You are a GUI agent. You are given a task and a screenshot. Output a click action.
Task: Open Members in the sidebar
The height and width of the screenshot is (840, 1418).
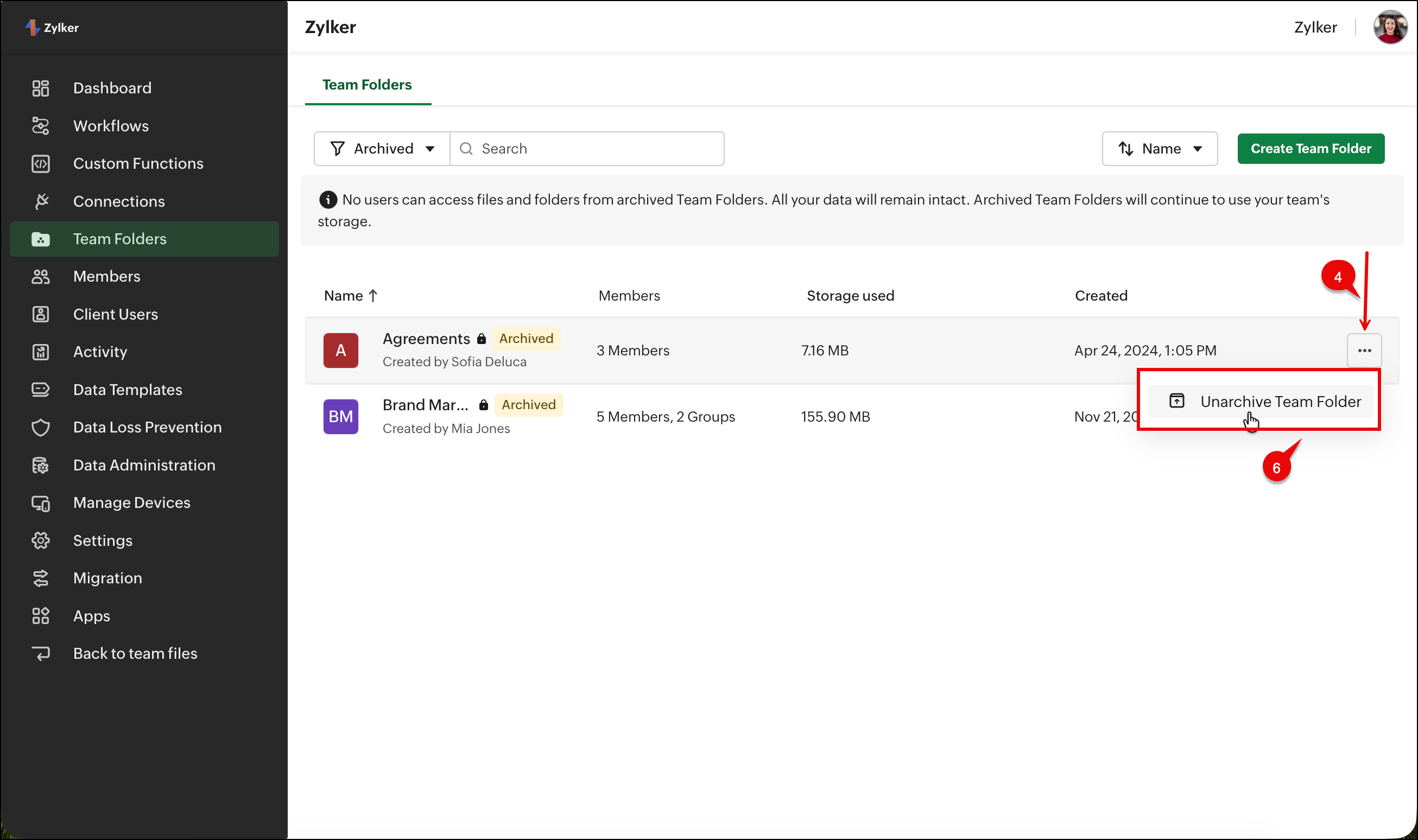point(106,276)
